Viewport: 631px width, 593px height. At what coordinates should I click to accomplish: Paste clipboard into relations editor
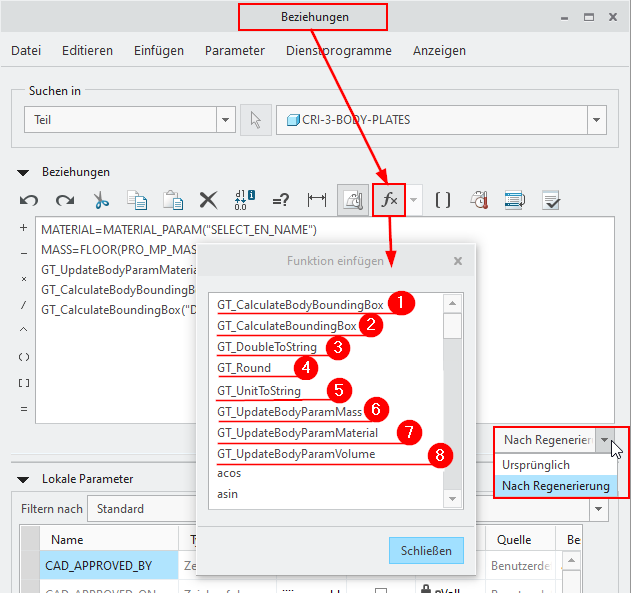click(173, 200)
